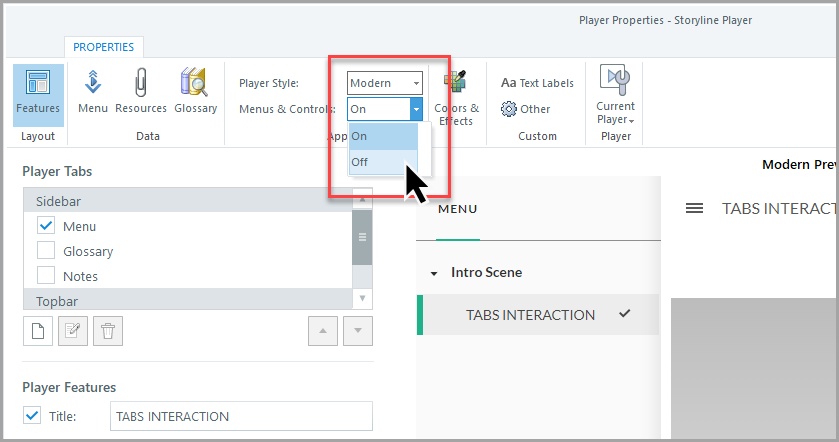Select the MENU tab in preview sidebar
This screenshot has height=442, width=839.
coord(457,209)
